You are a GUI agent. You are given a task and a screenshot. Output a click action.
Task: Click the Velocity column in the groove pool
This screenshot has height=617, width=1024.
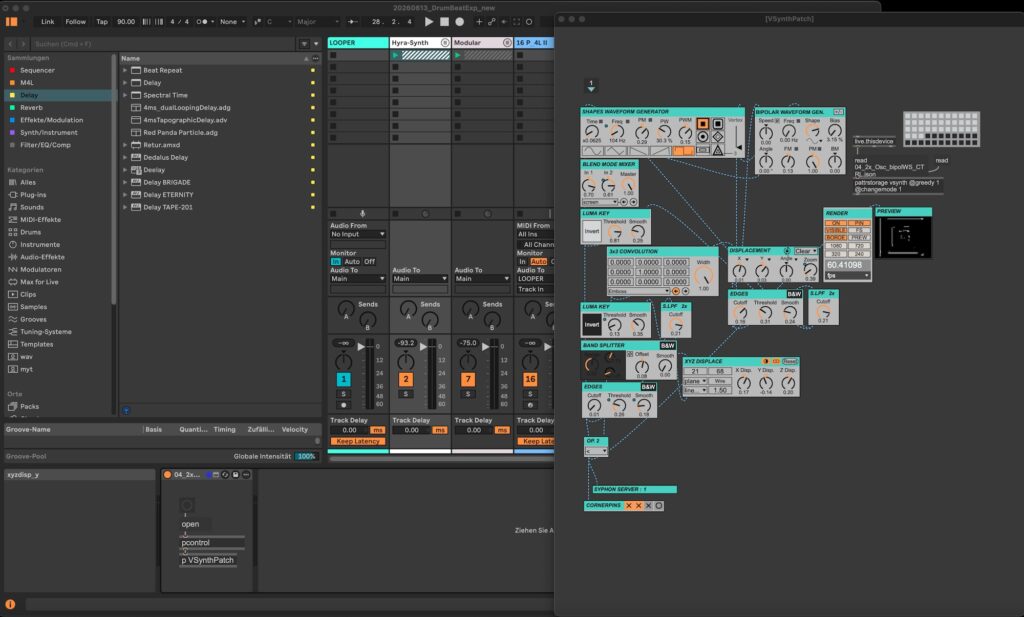(x=295, y=430)
